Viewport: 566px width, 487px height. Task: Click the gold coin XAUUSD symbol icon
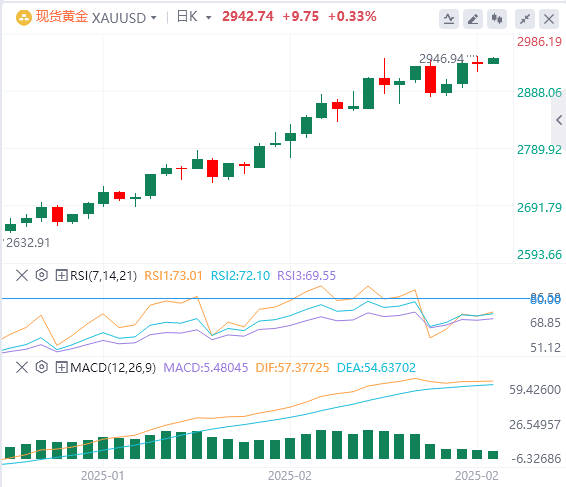24,17
